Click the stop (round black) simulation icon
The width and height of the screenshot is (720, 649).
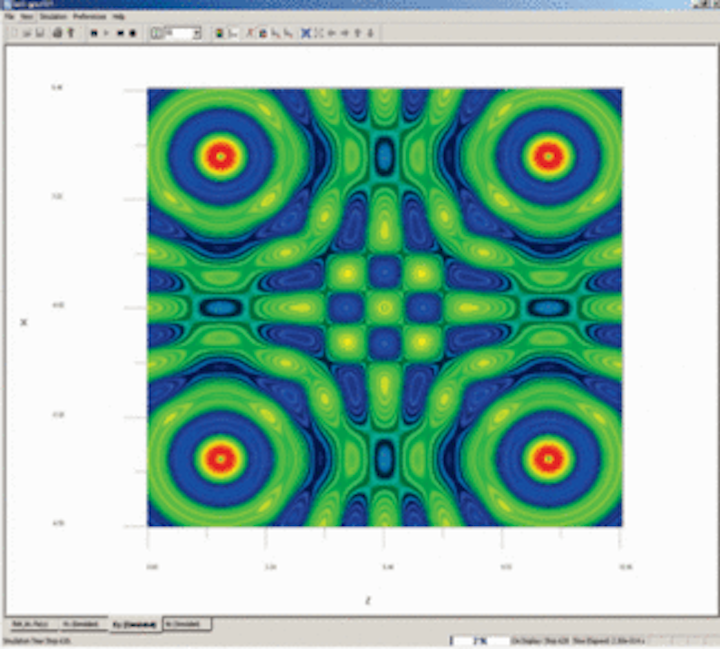pyautogui.click(x=133, y=33)
